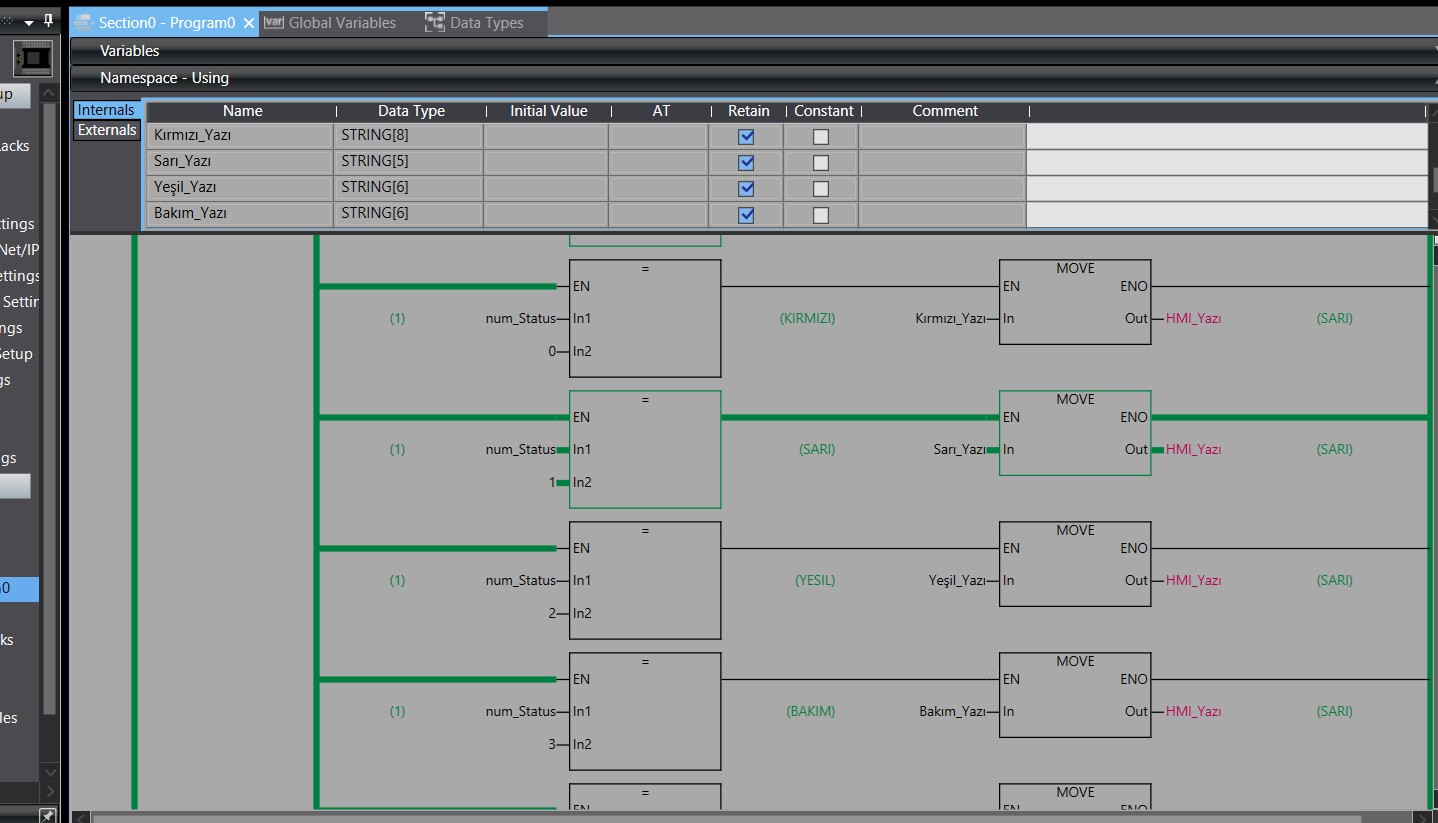This screenshot has height=823, width=1438.
Task: Enable Constant for Kırmızı_Yazı
Action: click(x=821, y=136)
